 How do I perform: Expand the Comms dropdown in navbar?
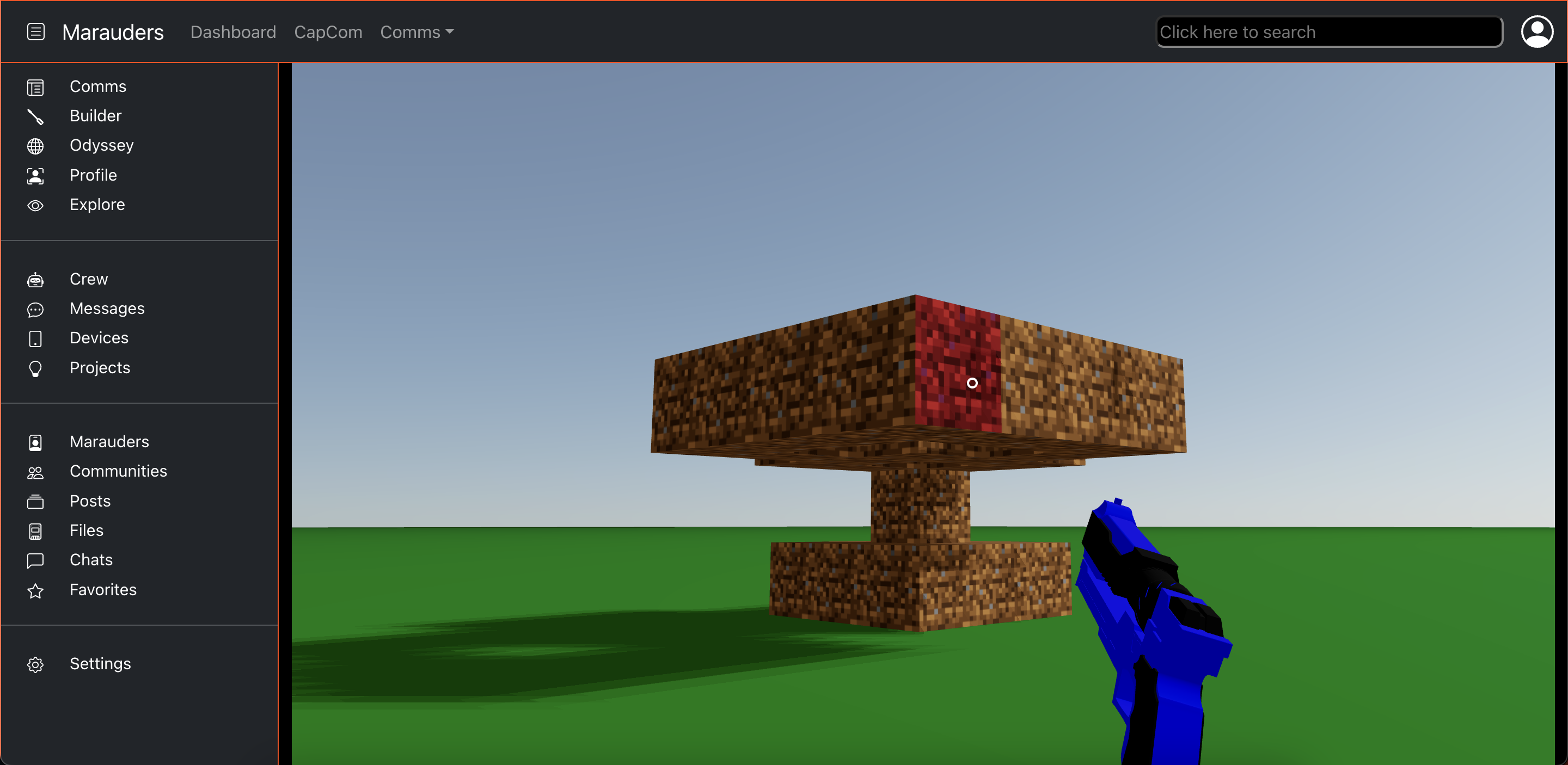416,32
